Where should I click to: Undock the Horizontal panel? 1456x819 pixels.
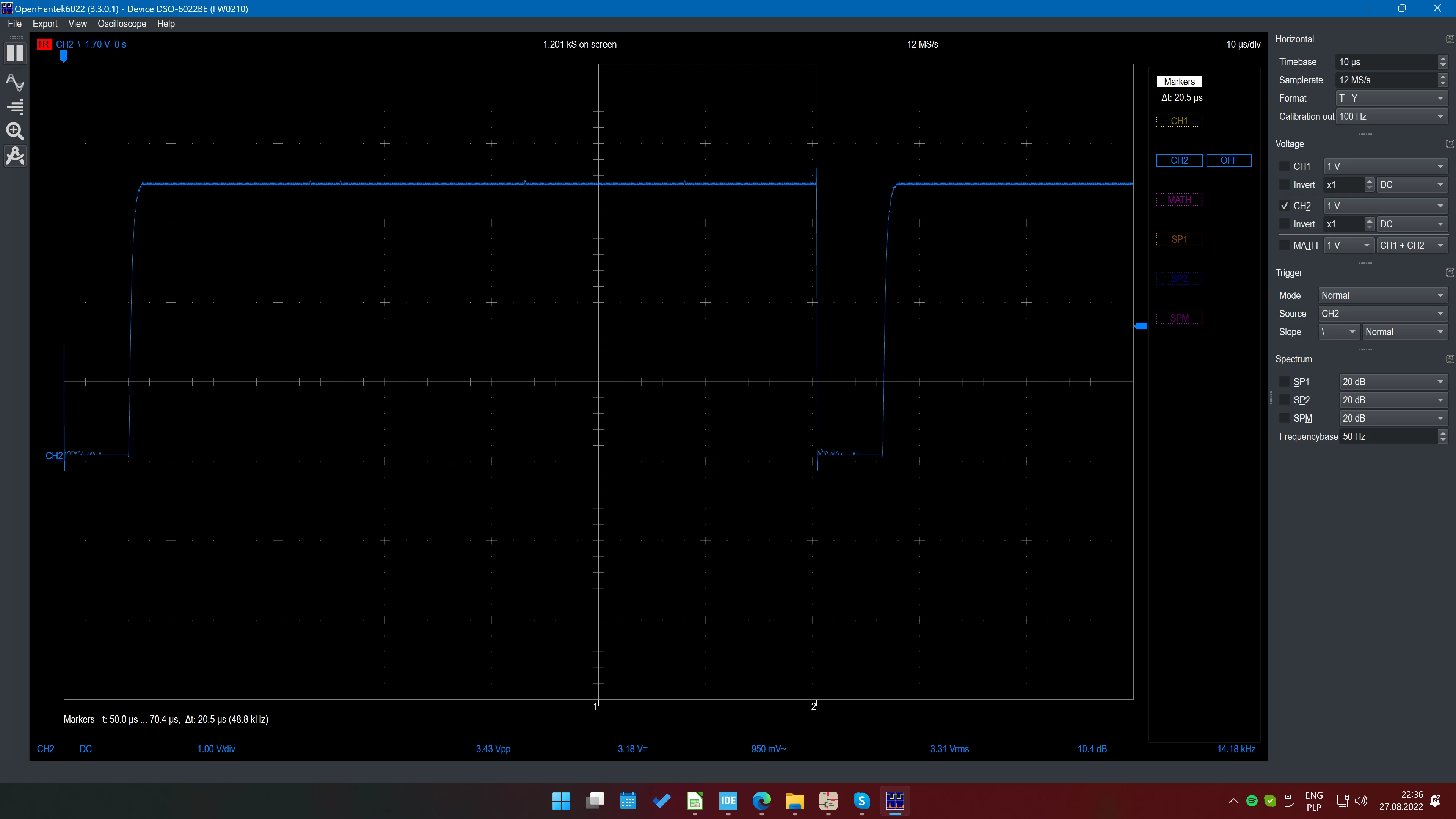(1449, 39)
